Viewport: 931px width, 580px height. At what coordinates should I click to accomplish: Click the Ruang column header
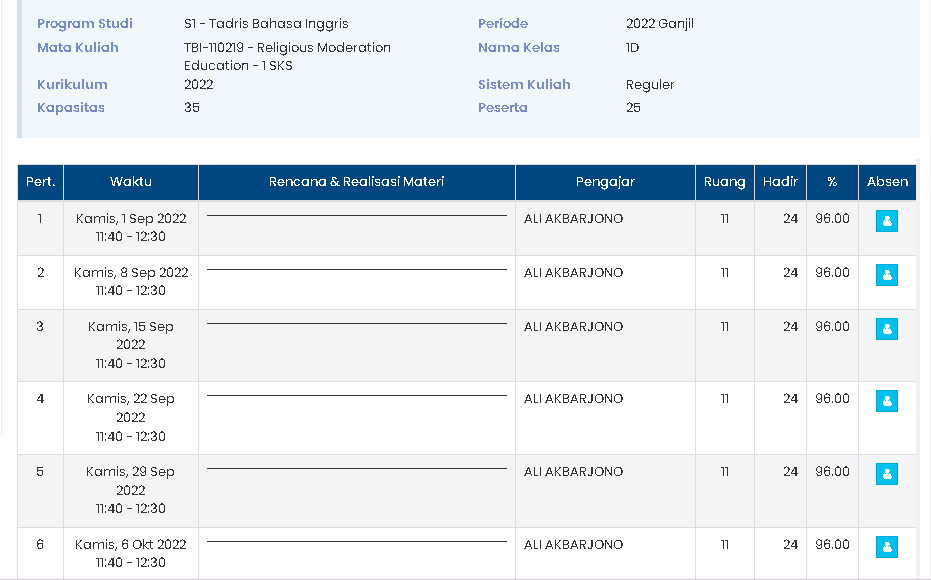(724, 182)
